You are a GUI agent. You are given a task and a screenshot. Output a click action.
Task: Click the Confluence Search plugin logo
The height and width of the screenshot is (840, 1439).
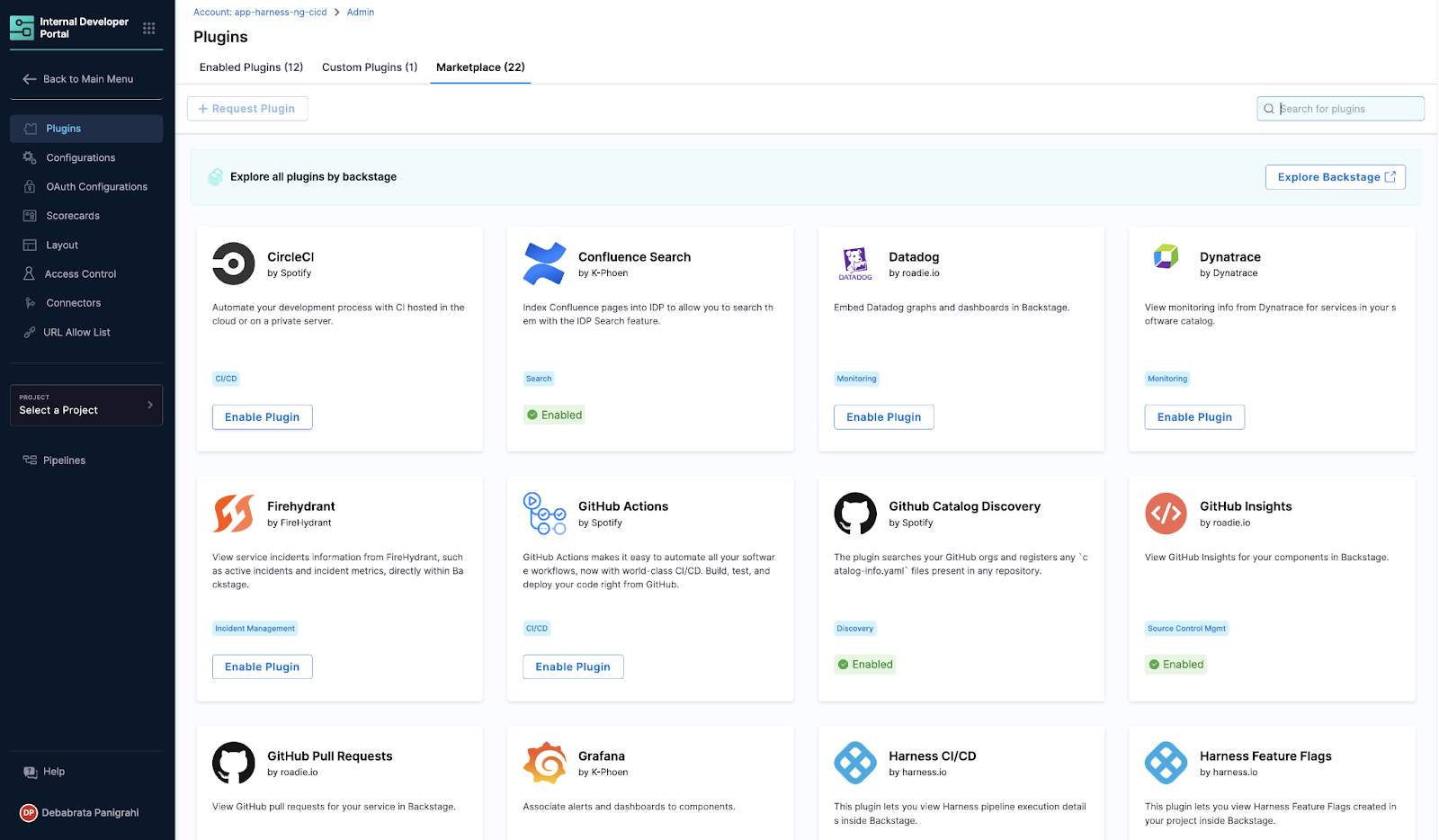(544, 264)
